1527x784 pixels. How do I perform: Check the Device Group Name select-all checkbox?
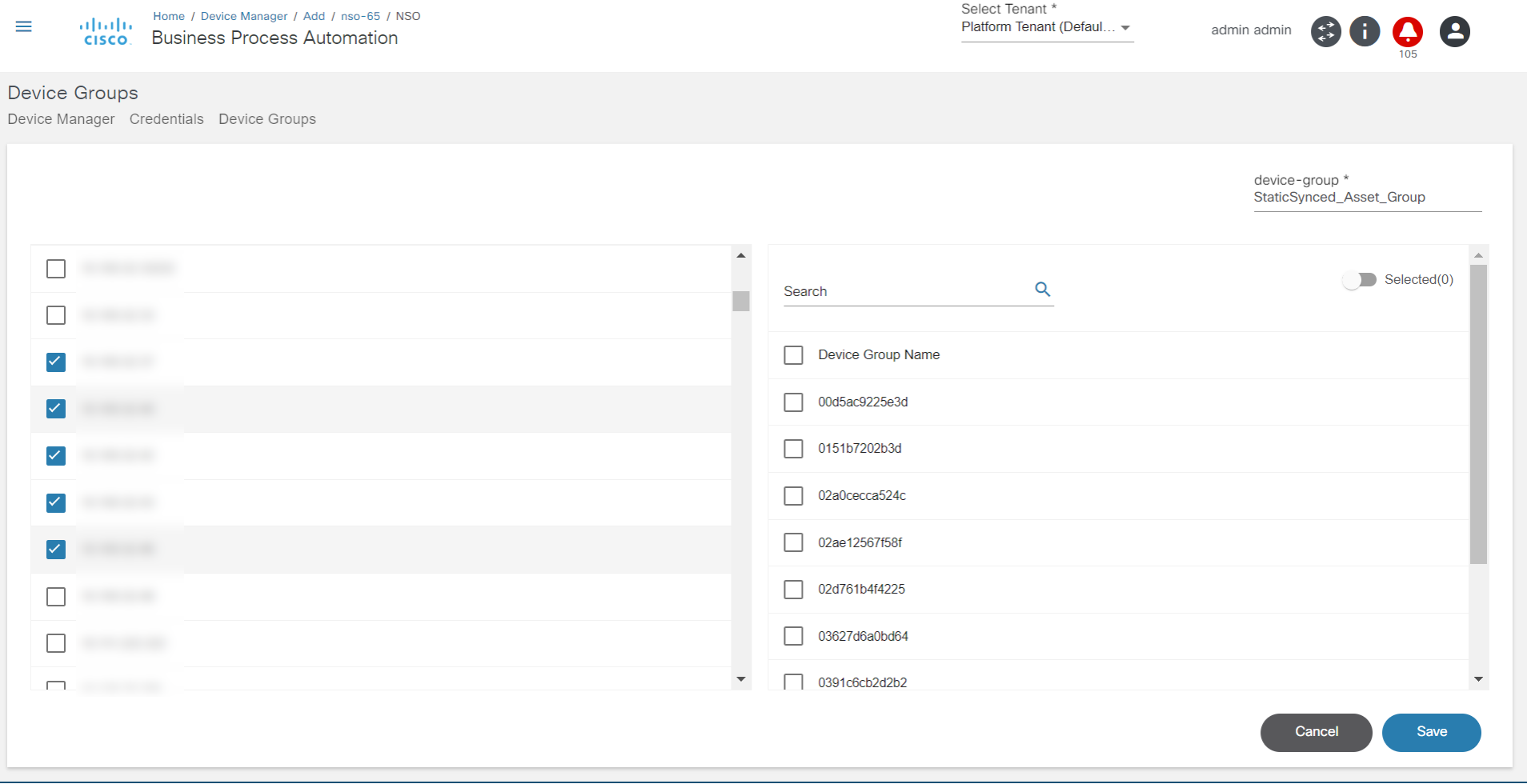point(793,355)
